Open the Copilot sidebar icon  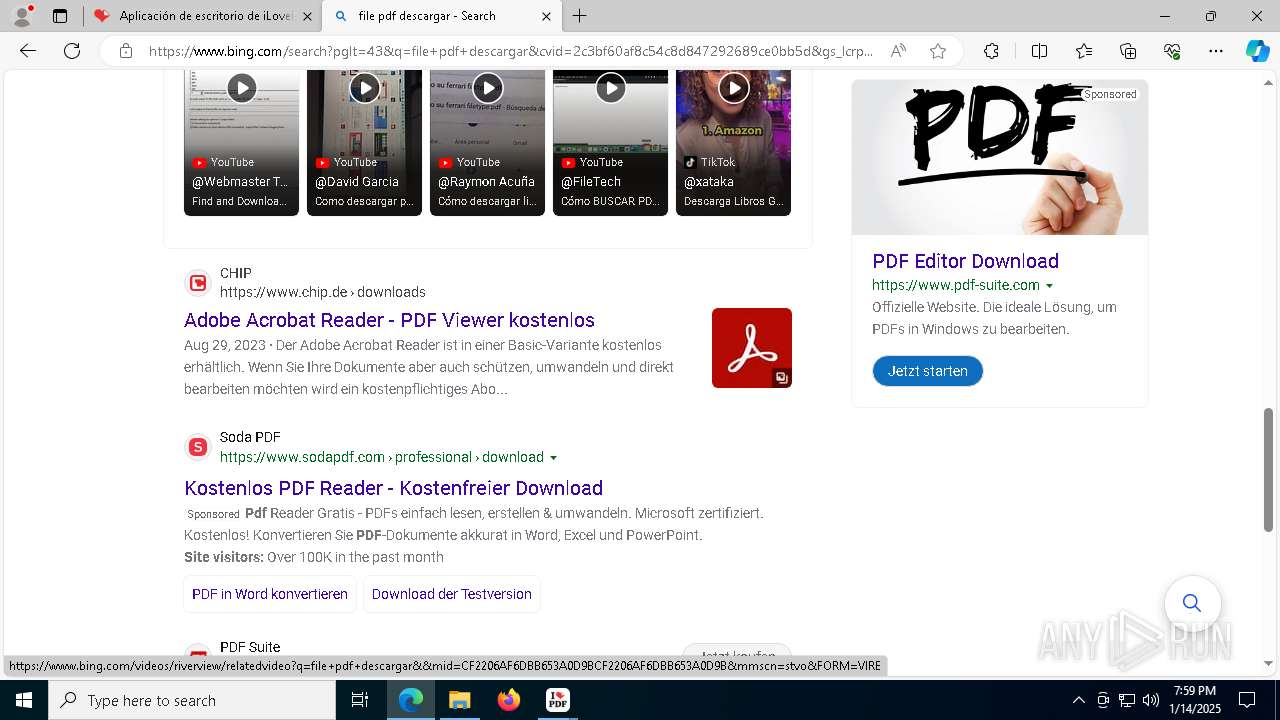1257,51
